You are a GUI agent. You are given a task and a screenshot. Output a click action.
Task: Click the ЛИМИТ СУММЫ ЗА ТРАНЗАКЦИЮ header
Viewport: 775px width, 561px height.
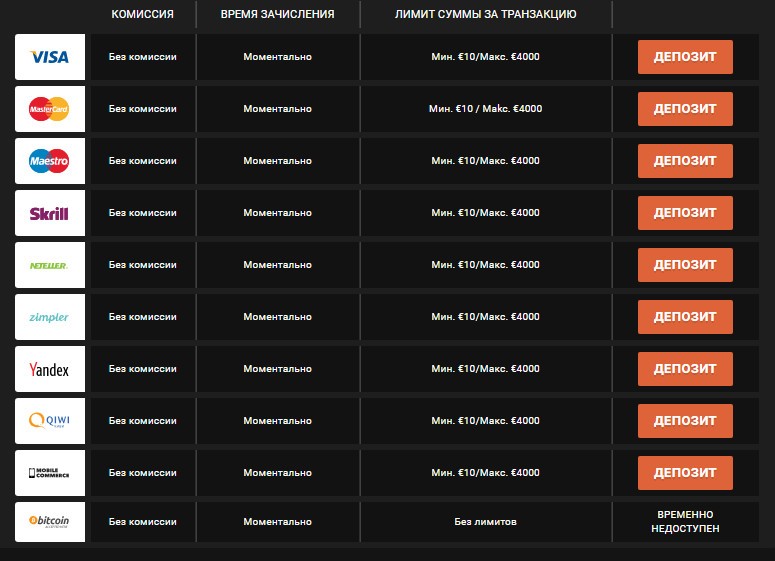[485, 14]
